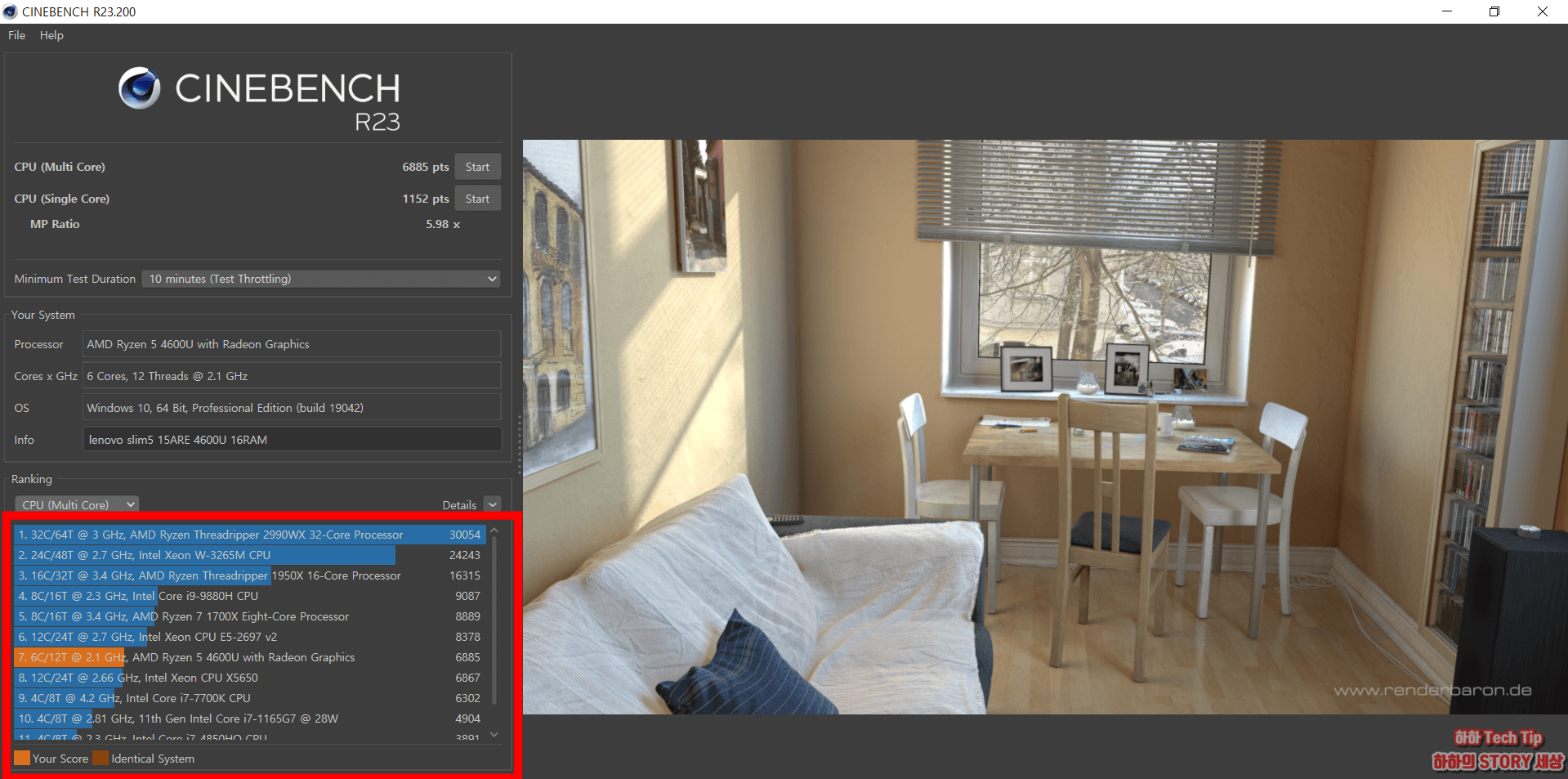Click the 6885 pts multi core score

point(425,167)
